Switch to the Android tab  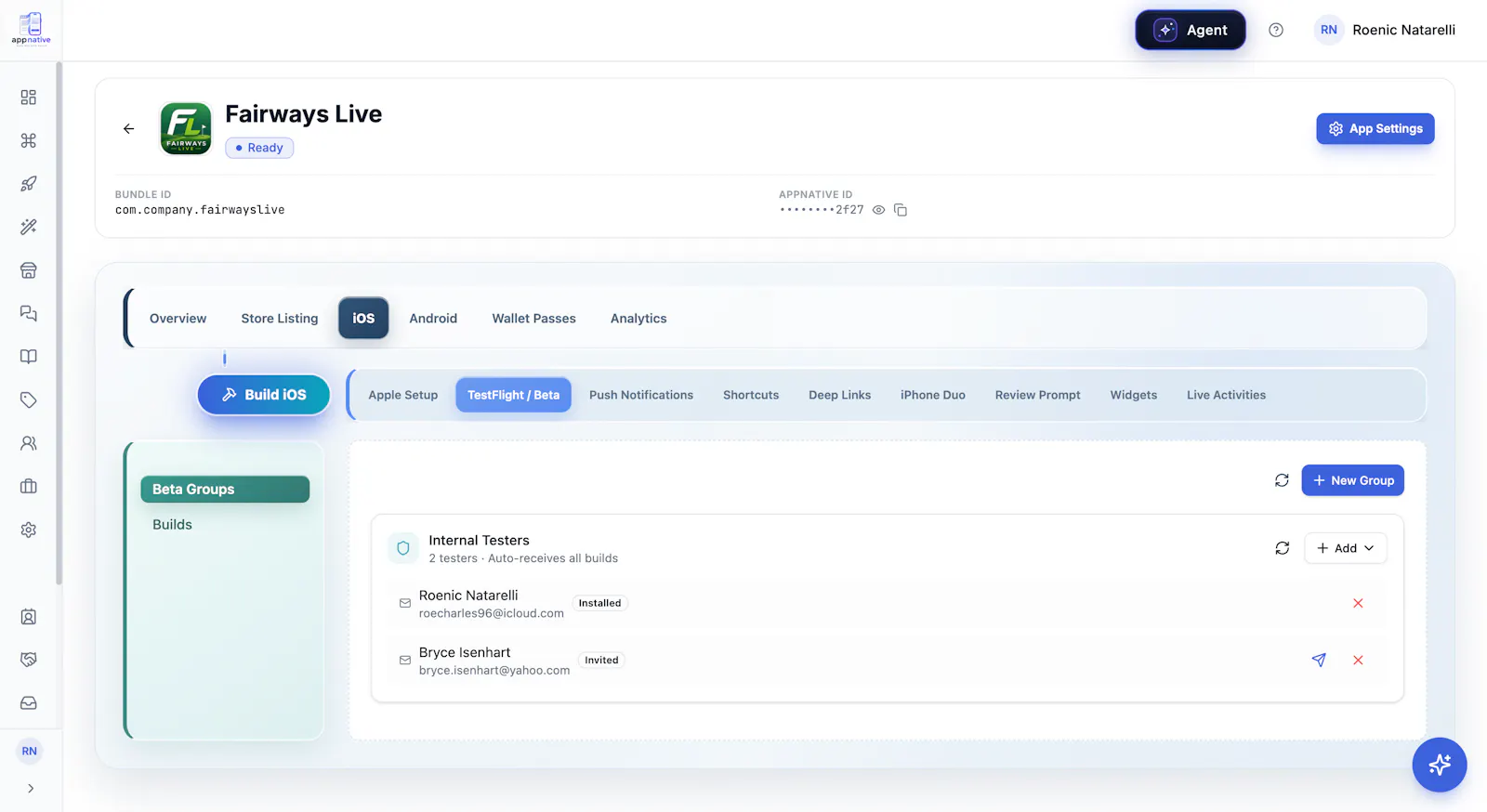[433, 318]
